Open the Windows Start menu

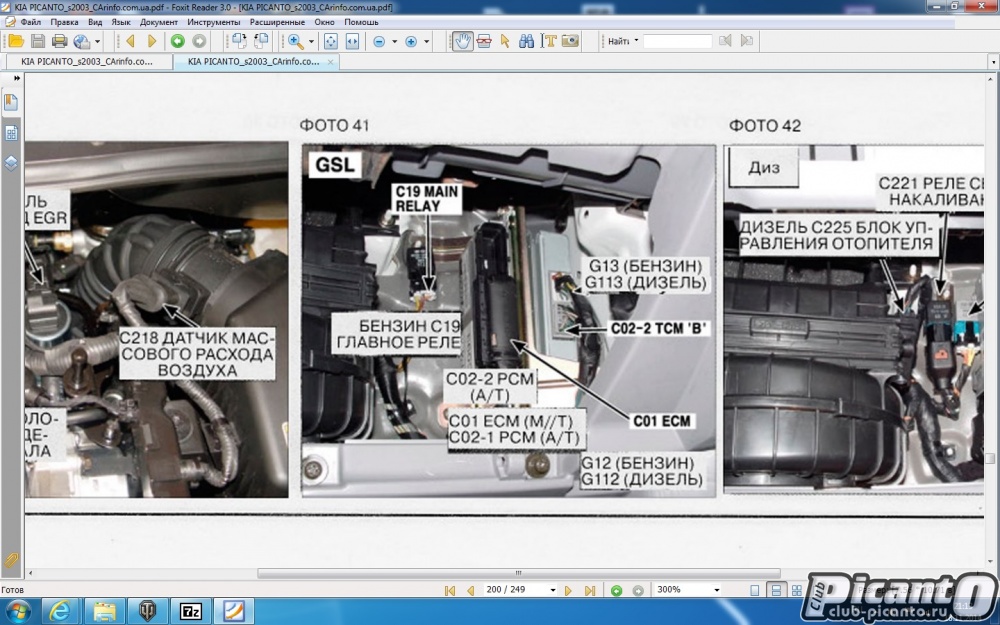(17, 612)
